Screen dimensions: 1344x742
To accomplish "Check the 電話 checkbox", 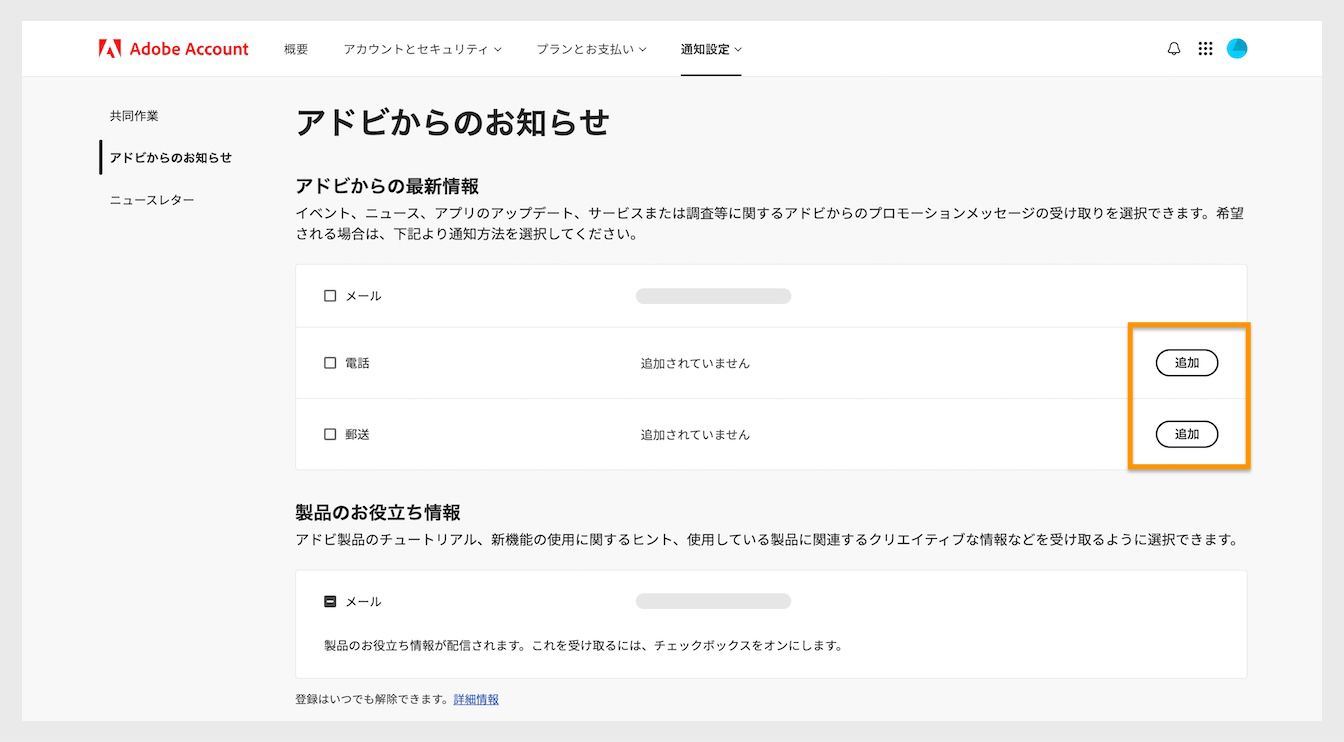I will click(330, 363).
